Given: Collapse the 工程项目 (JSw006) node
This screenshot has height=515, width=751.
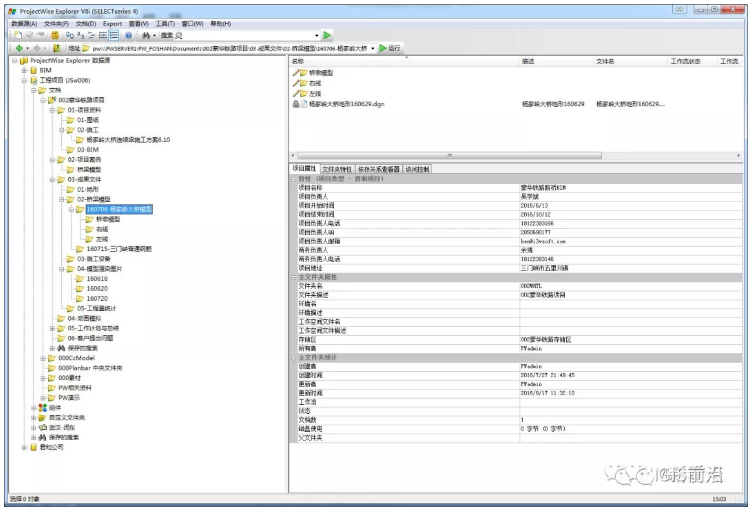Looking at the screenshot, I should click(24, 80).
